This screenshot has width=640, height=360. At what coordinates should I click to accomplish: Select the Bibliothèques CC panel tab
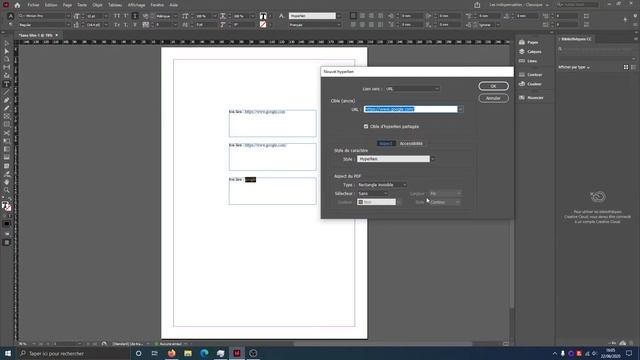(576, 39)
